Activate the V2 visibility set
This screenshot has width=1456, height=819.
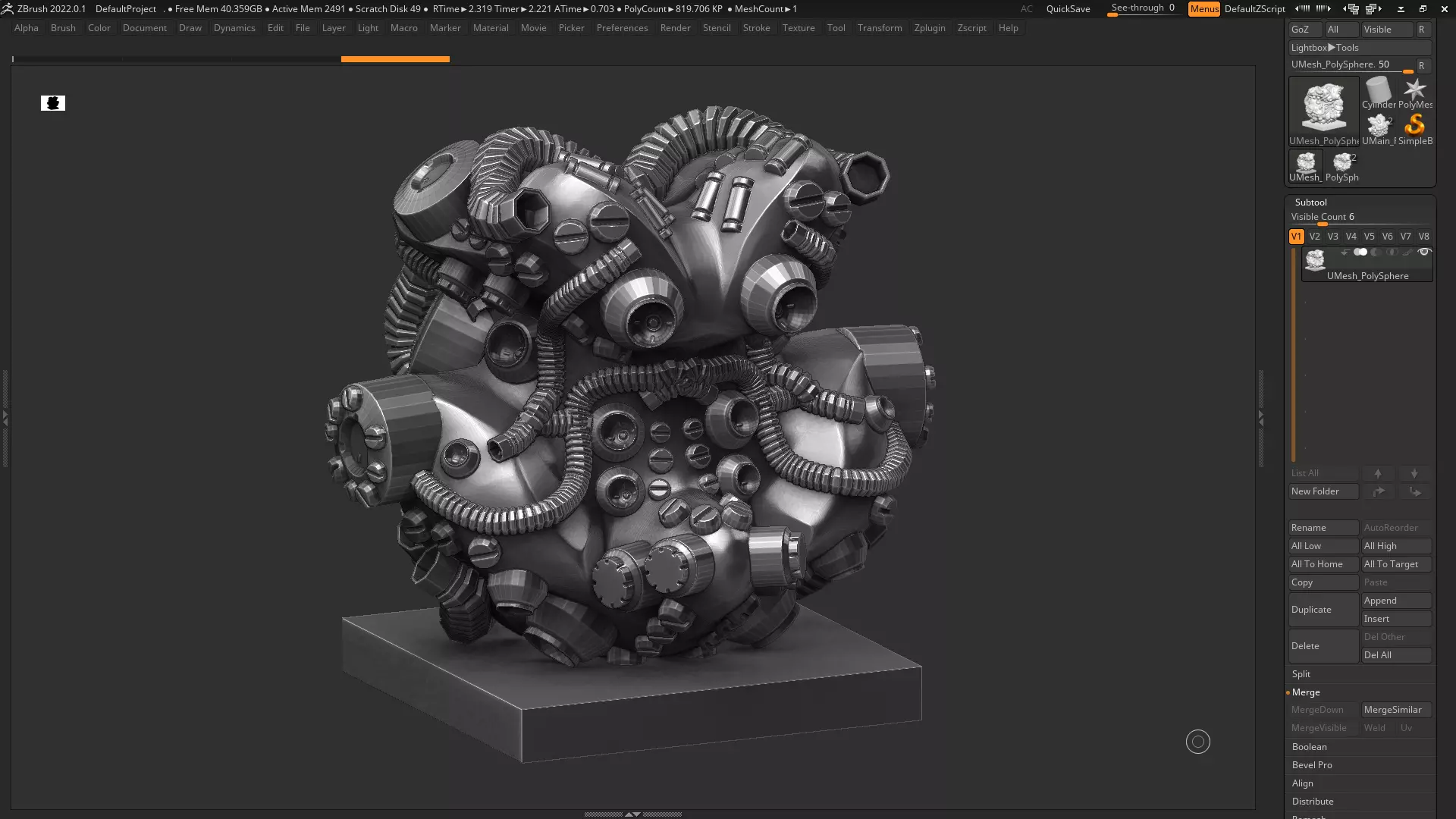click(x=1315, y=237)
